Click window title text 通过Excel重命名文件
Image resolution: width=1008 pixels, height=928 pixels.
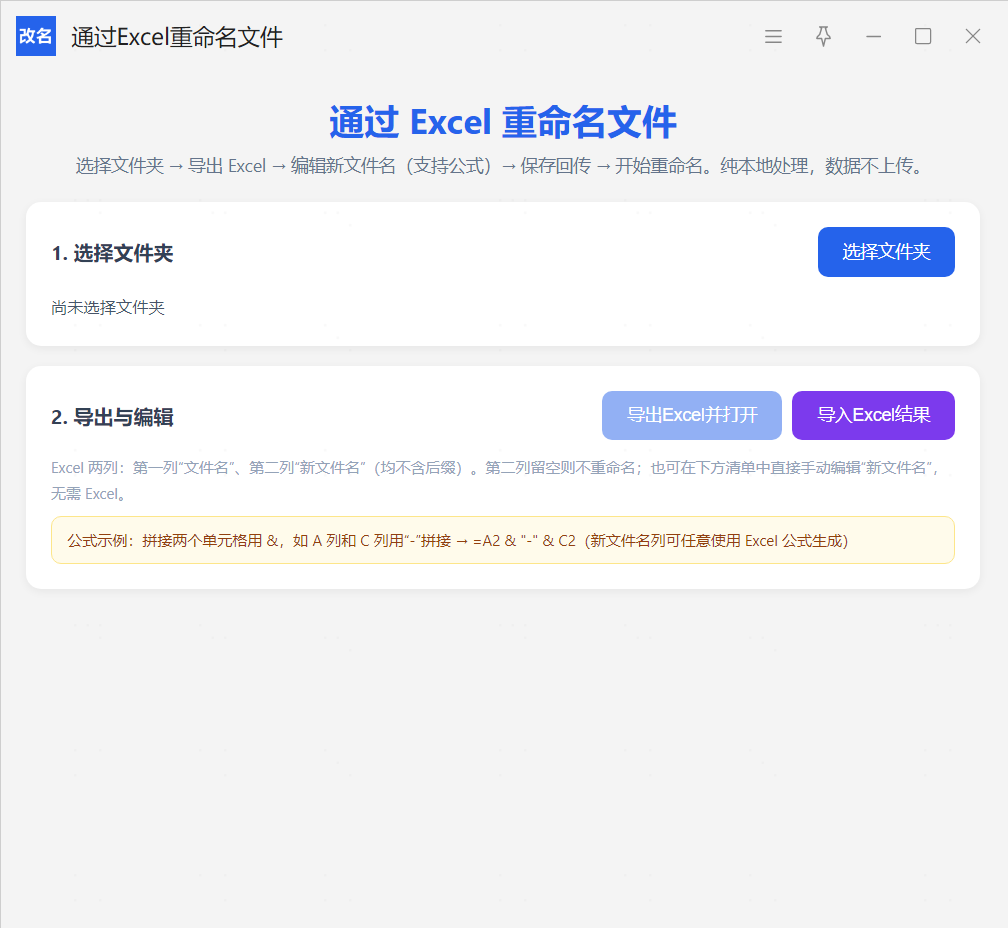(x=177, y=37)
